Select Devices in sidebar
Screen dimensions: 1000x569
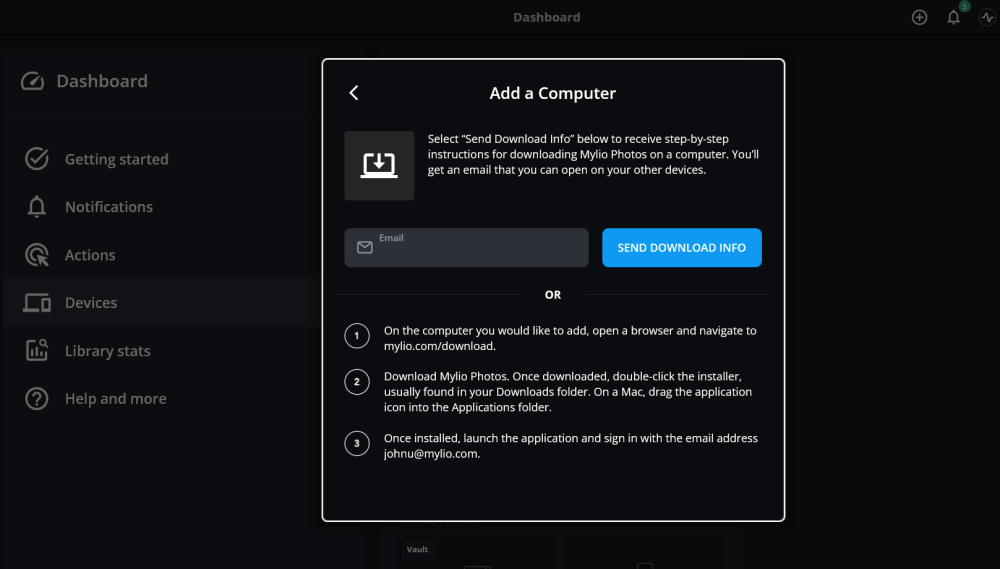pos(159,302)
